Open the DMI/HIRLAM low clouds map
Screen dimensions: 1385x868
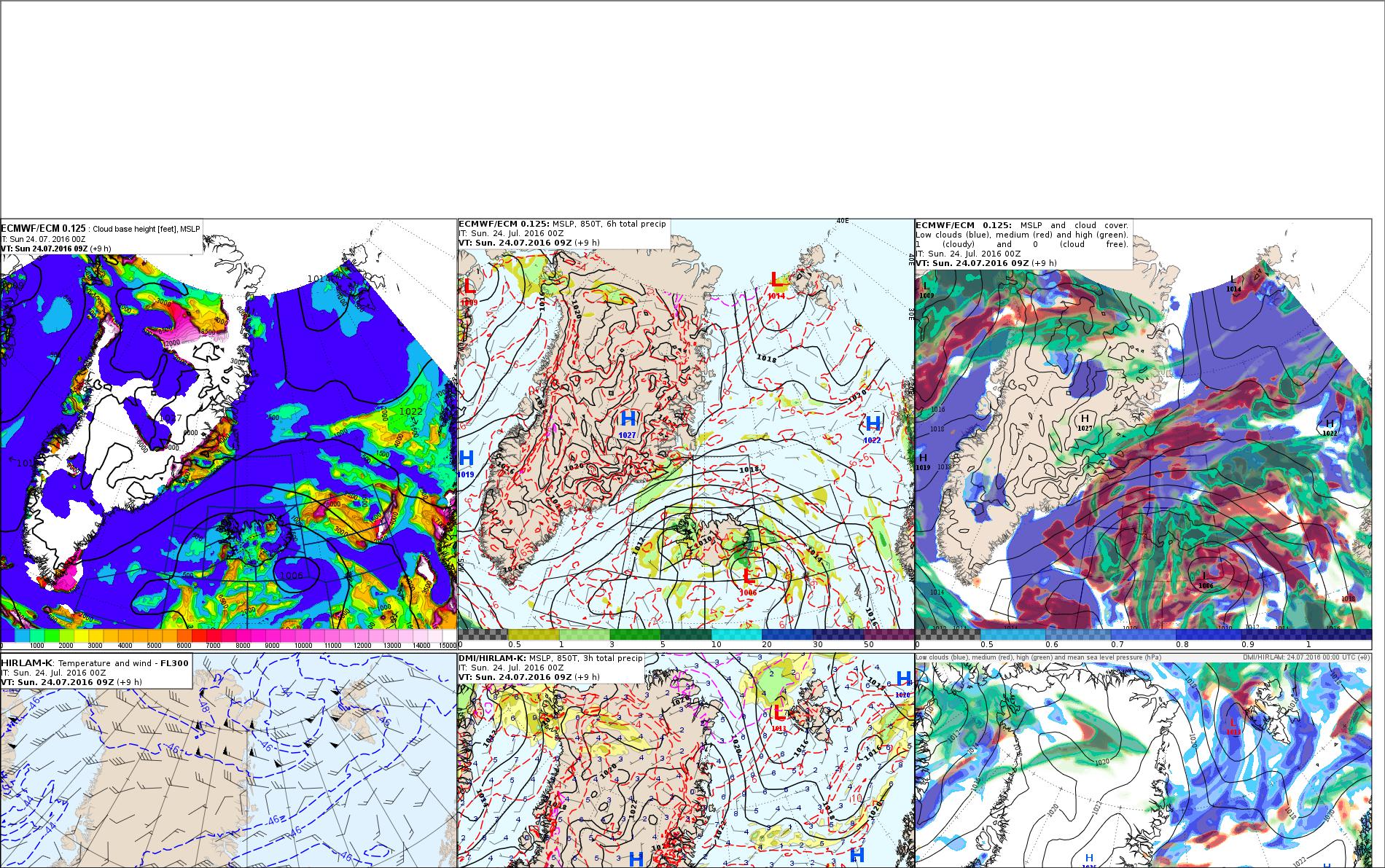tap(1143, 760)
